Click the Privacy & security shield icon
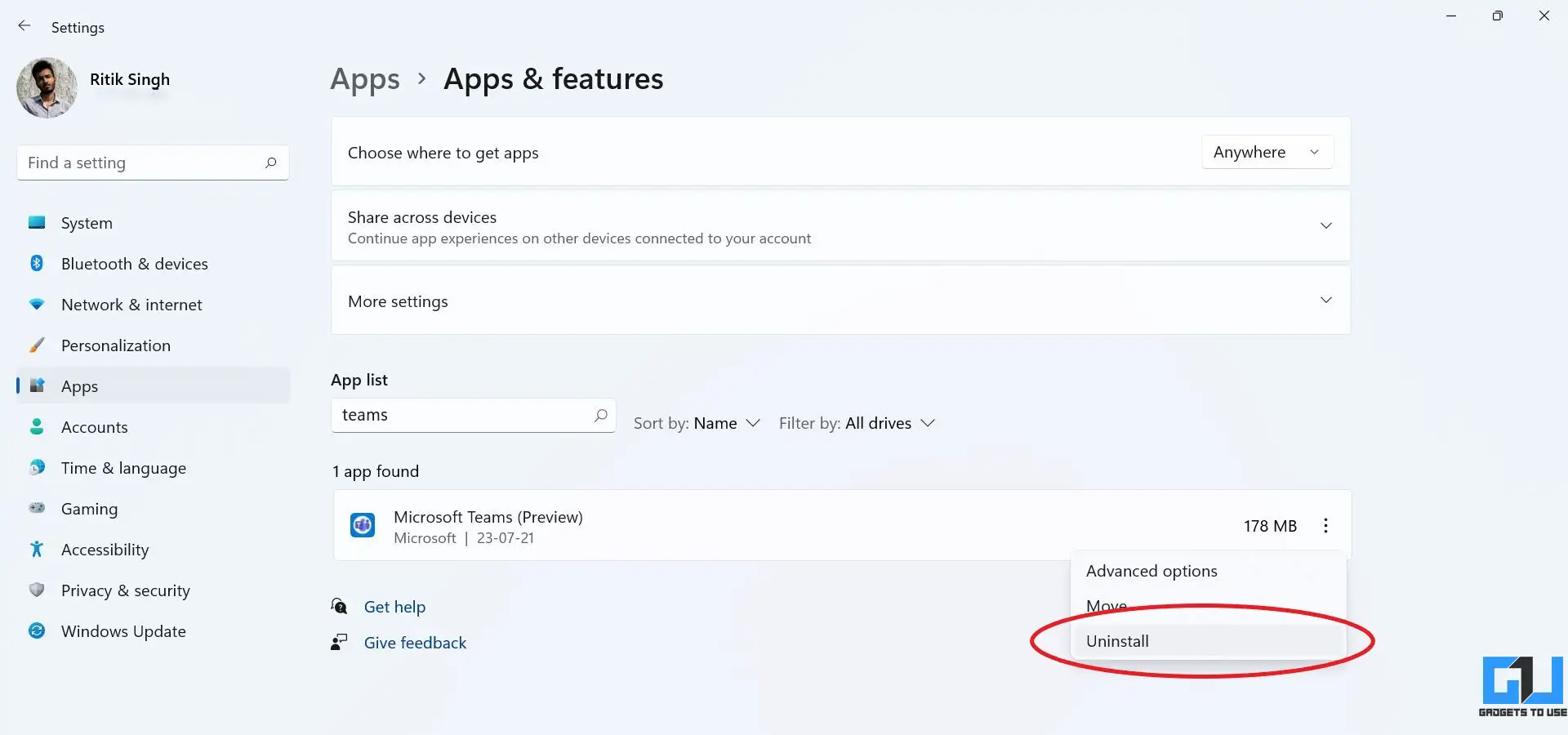The width and height of the screenshot is (1568, 735). coord(37,590)
